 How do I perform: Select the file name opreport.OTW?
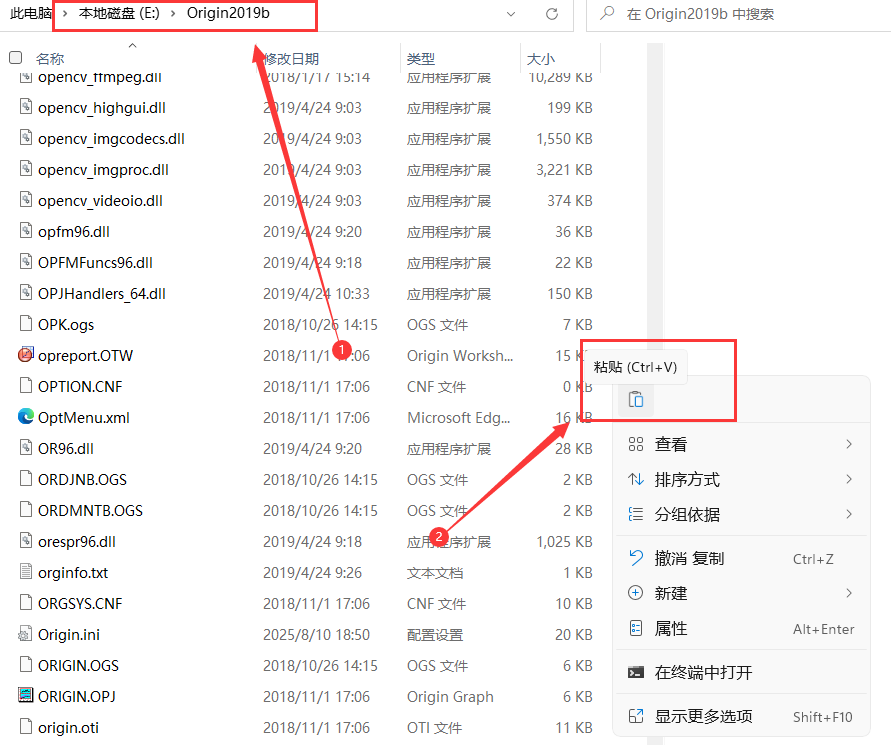85,356
